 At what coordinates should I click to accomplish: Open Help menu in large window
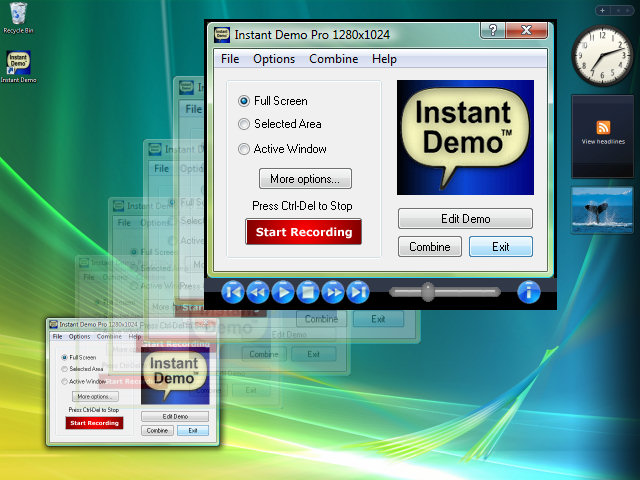click(x=384, y=59)
